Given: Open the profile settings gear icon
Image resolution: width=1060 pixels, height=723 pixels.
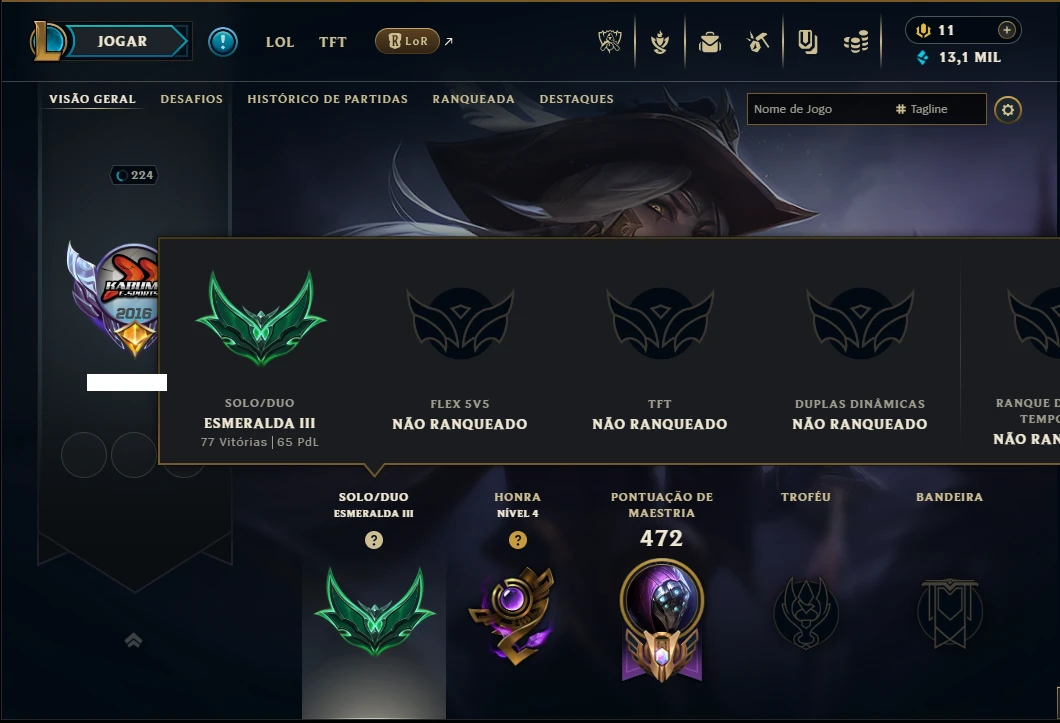Looking at the screenshot, I should [1007, 110].
